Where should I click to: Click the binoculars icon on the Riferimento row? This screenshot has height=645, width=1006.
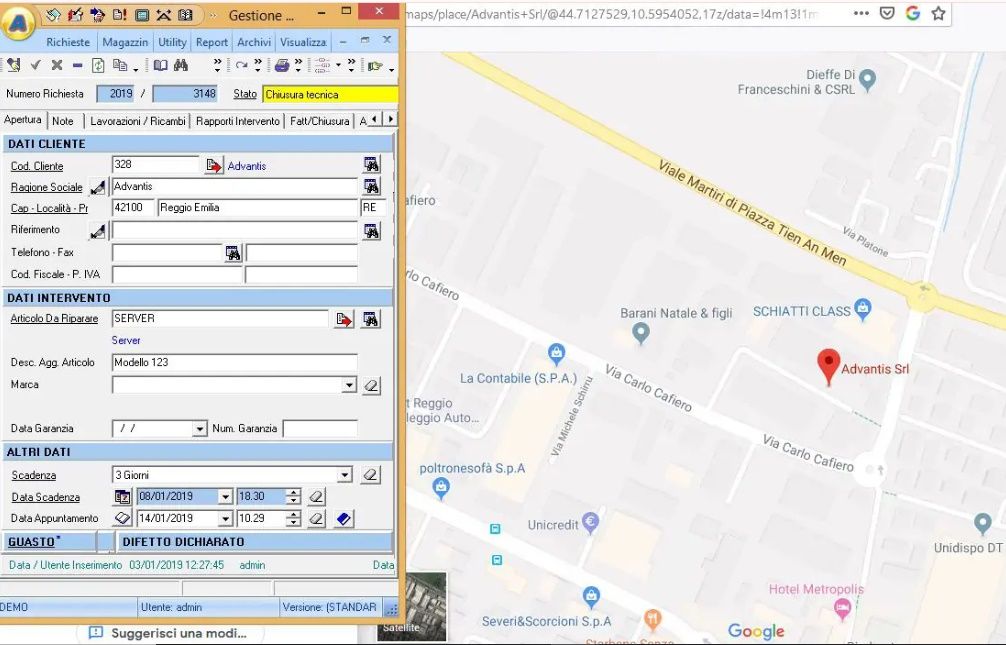coord(371,231)
